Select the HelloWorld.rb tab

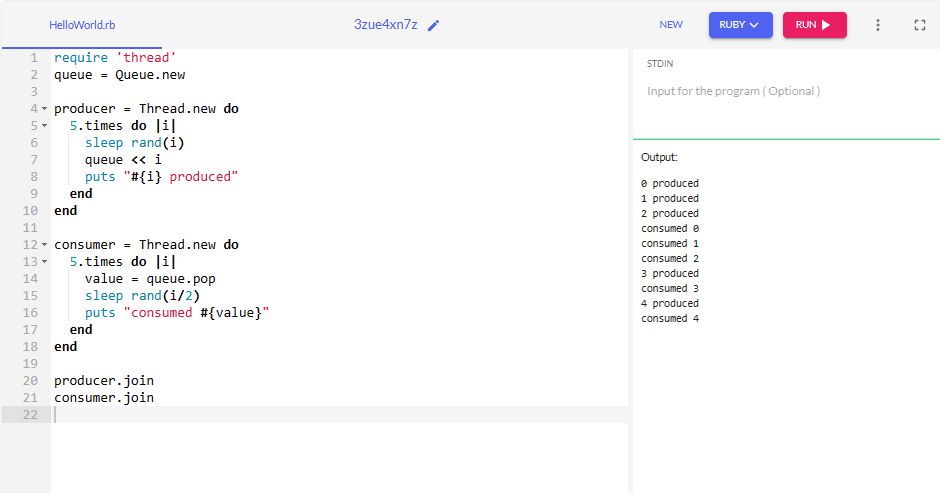point(82,25)
